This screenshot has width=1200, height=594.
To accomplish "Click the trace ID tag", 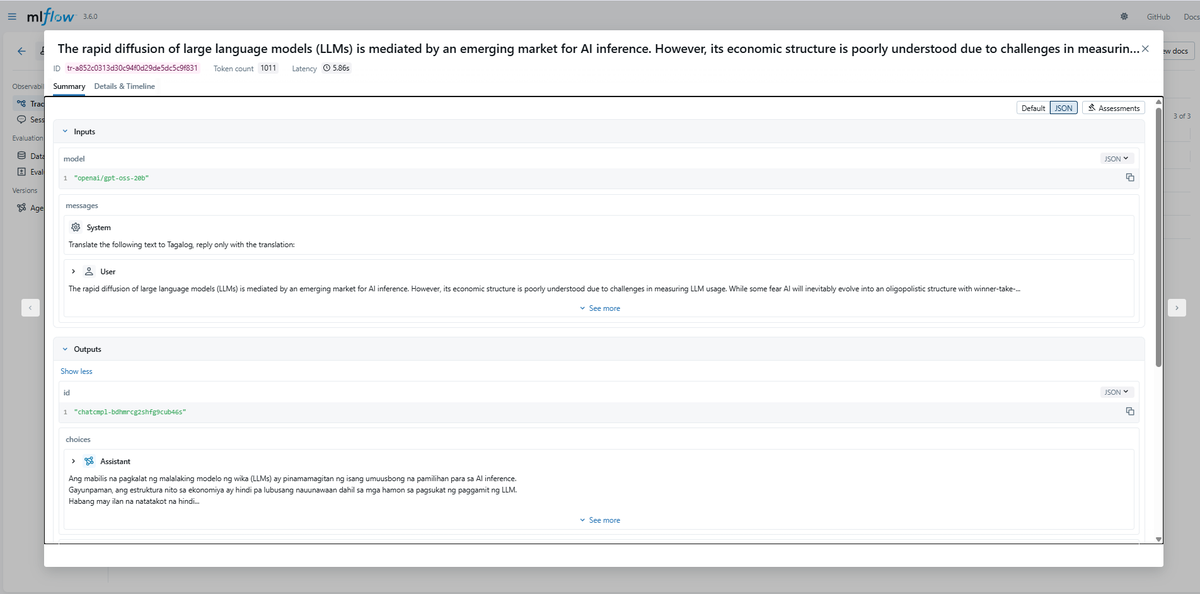I will (x=132, y=68).
